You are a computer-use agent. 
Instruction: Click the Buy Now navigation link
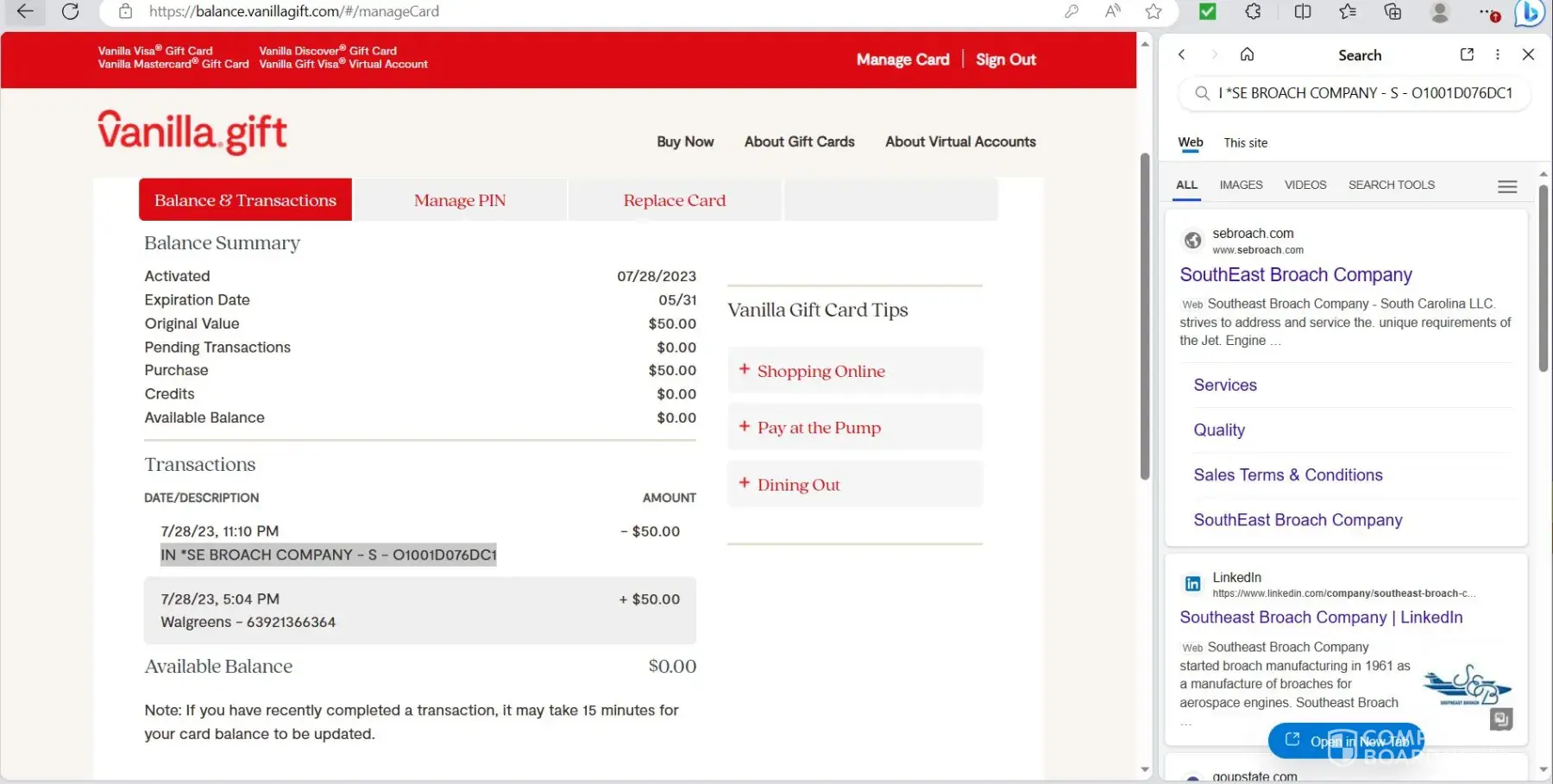[685, 141]
